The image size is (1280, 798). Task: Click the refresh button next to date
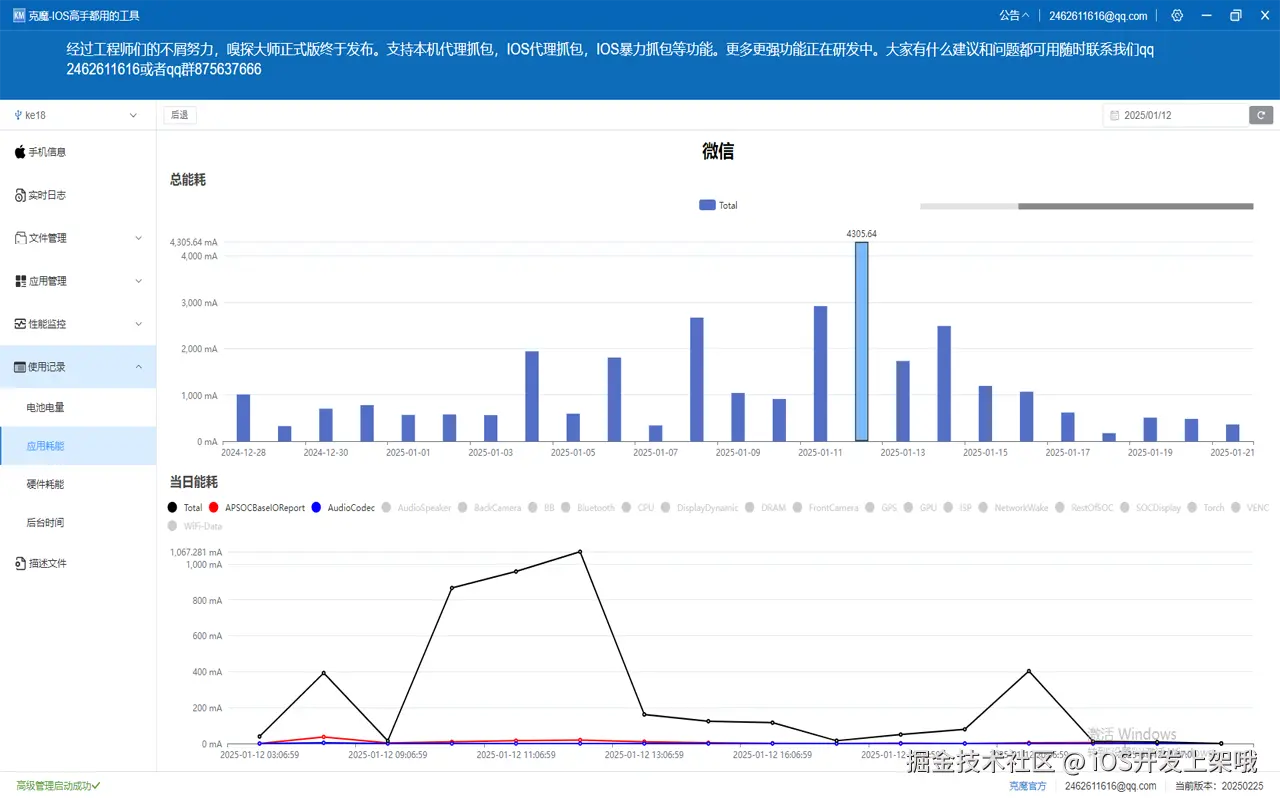(1261, 115)
